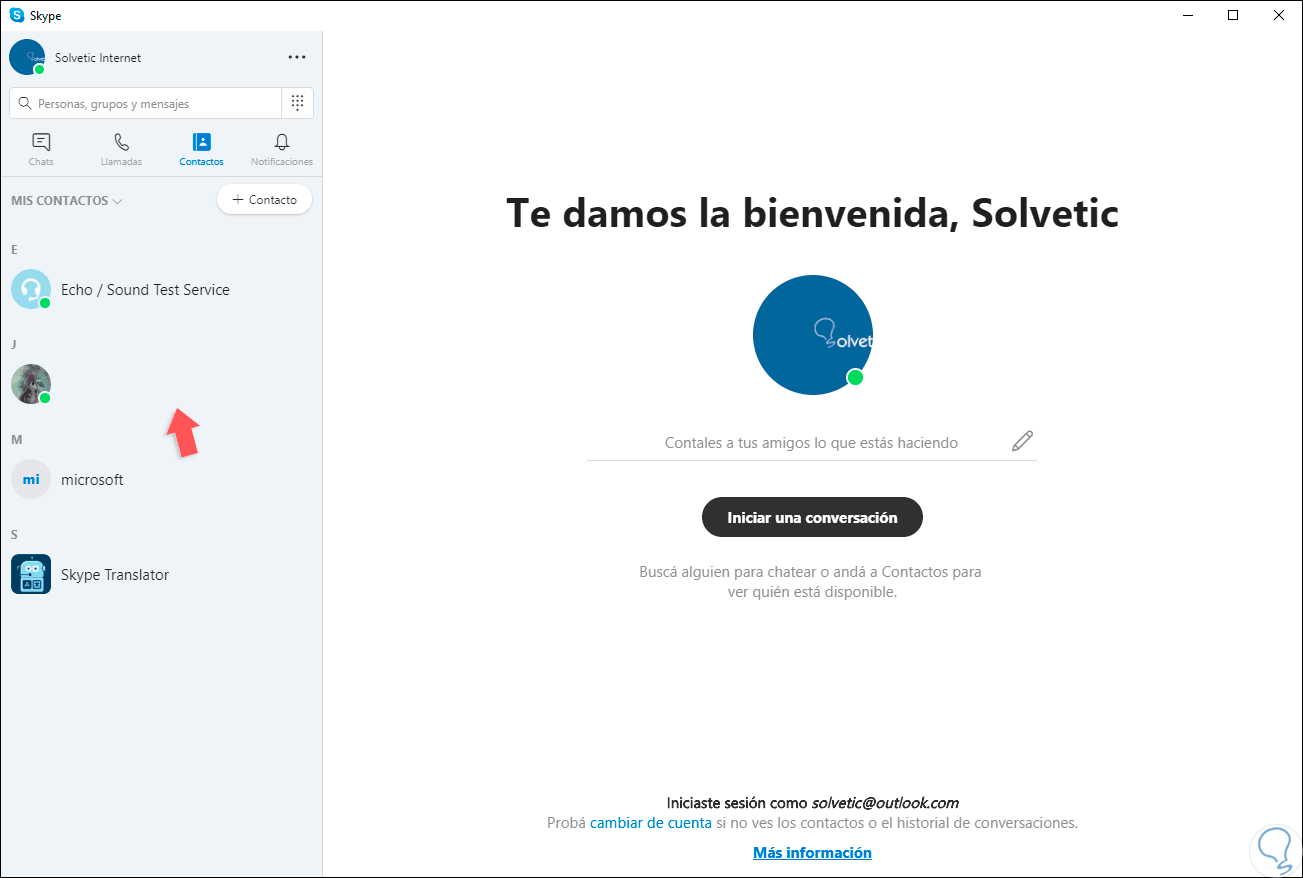Click the Solvetic Internet account name
1303x878 pixels.
point(98,57)
